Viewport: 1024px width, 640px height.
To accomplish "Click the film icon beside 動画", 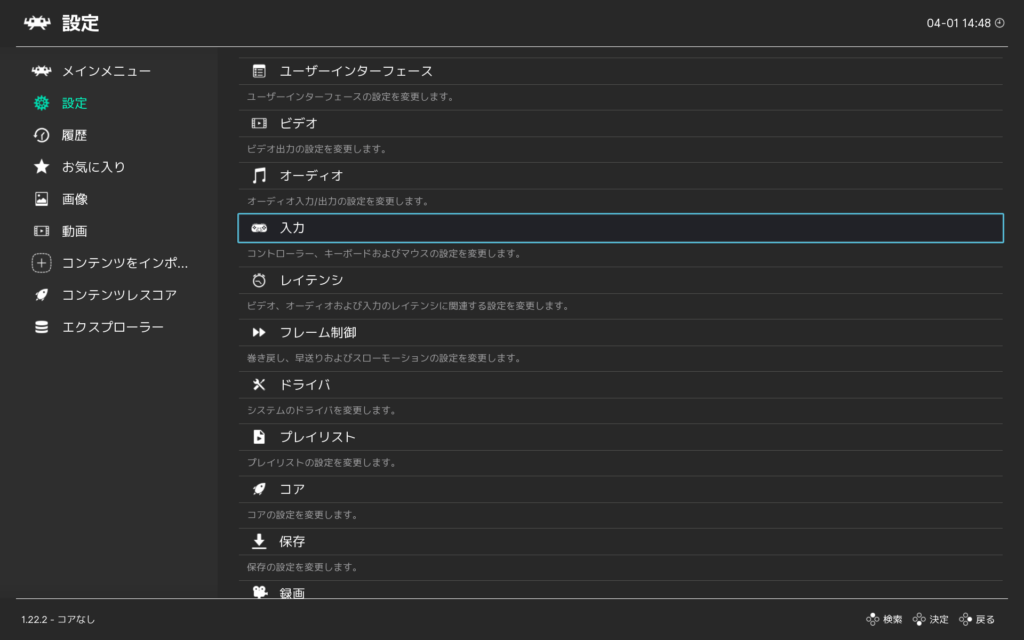I will 41,231.
